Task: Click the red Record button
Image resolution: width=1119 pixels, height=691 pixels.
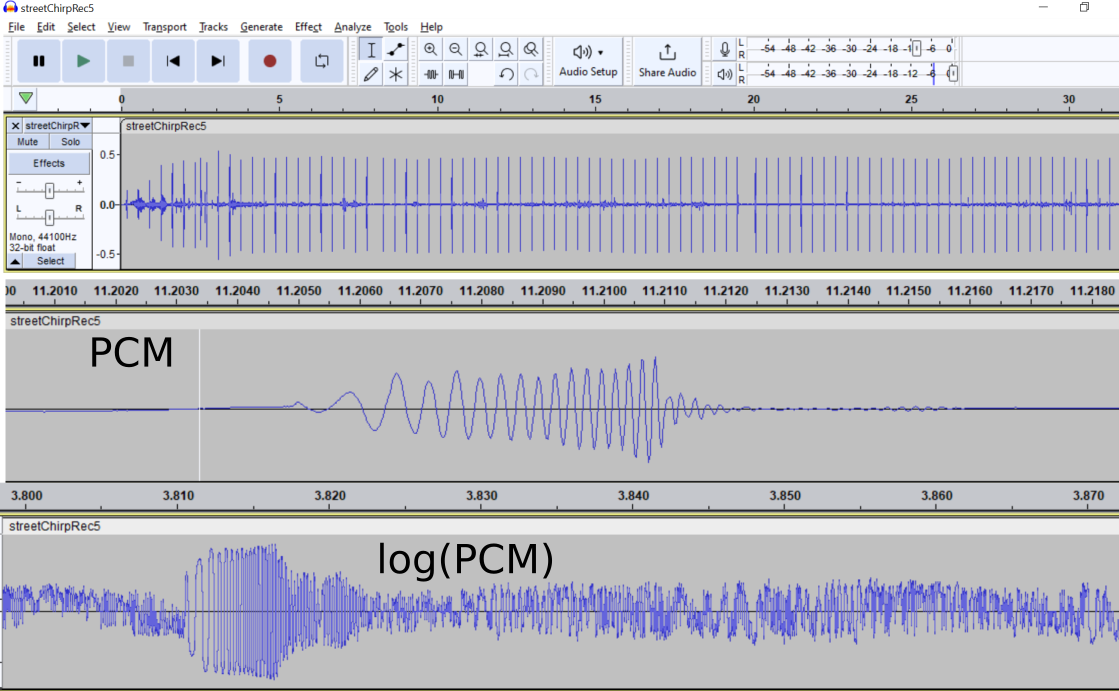Action: [270, 61]
